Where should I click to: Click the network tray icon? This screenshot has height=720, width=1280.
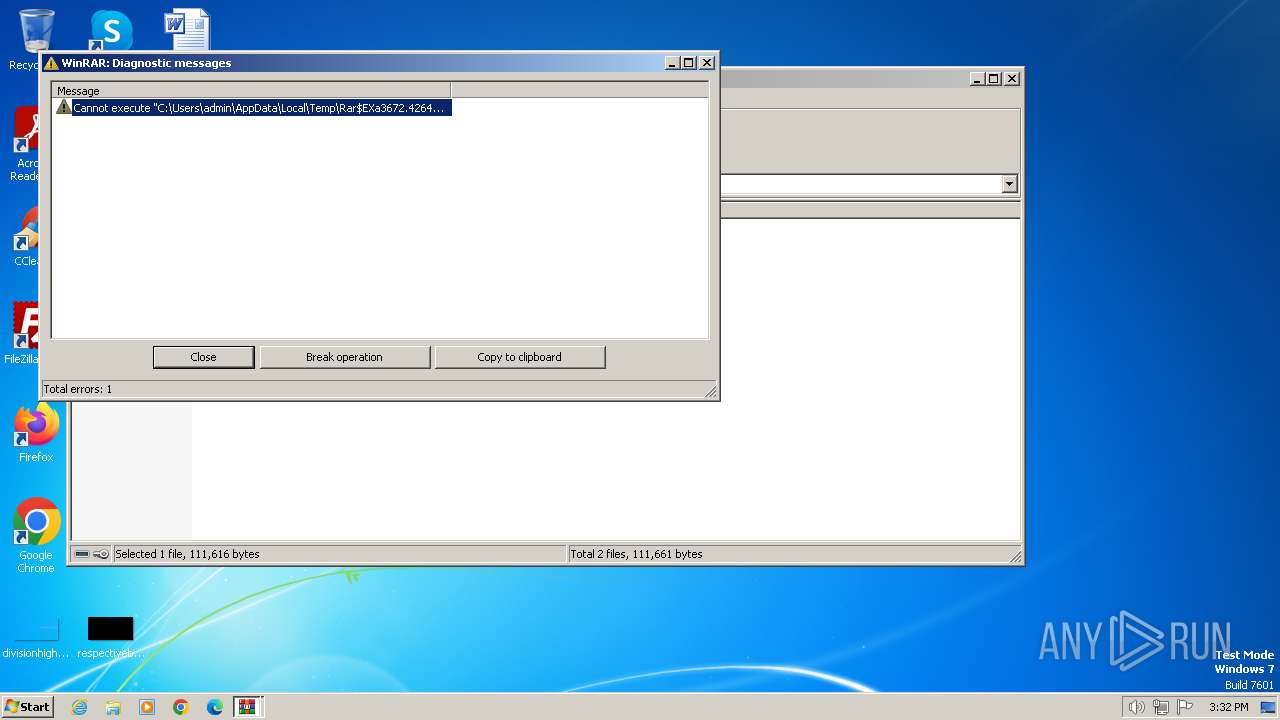1161,707
